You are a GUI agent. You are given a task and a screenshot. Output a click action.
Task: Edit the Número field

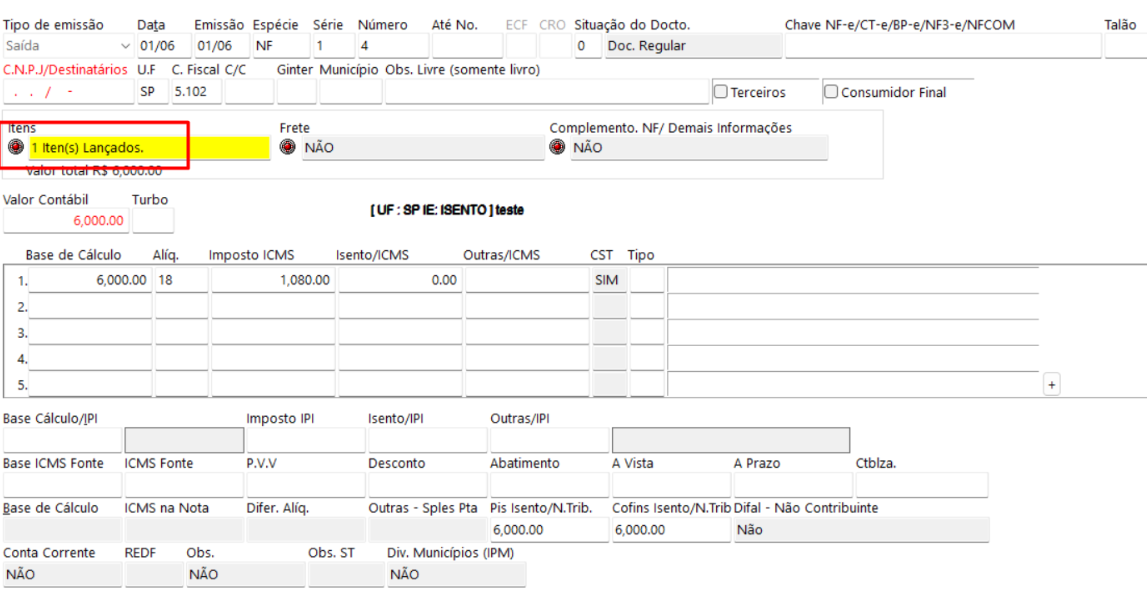[x=394, y=45]
